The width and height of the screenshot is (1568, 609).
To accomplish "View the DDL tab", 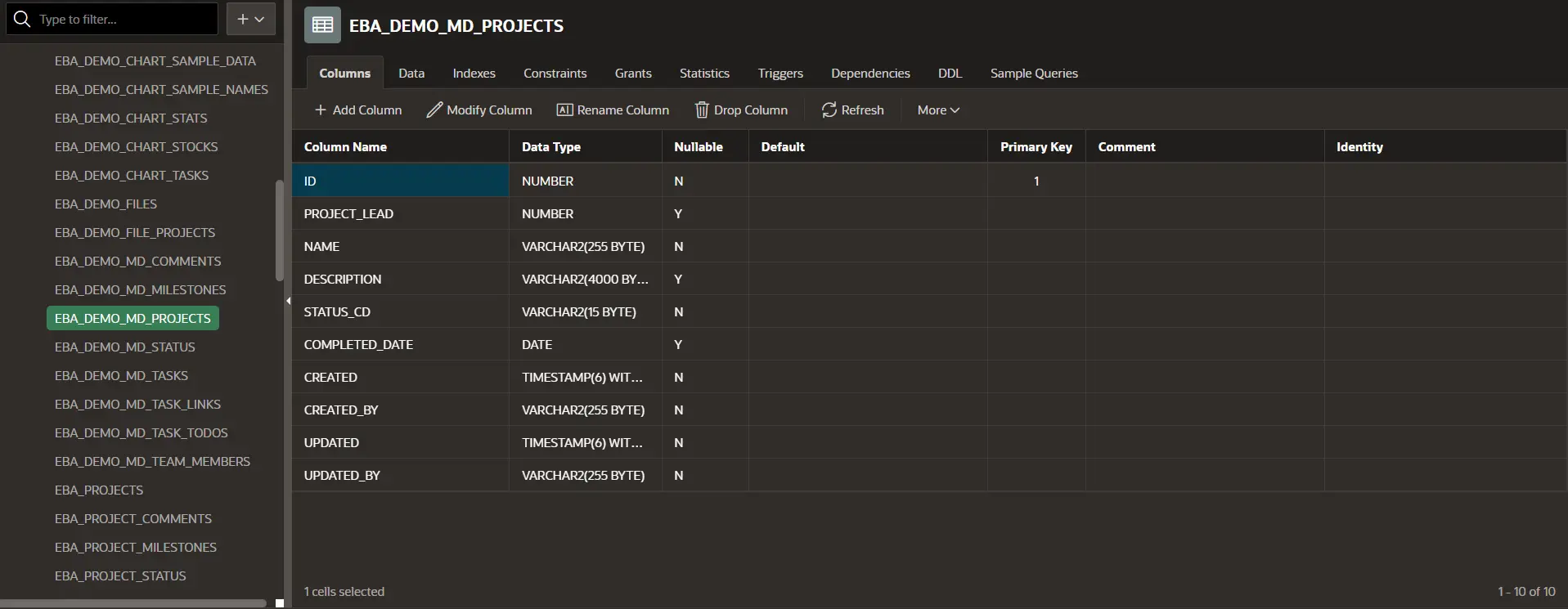I will pyautogui.click(x=950, y=73).
